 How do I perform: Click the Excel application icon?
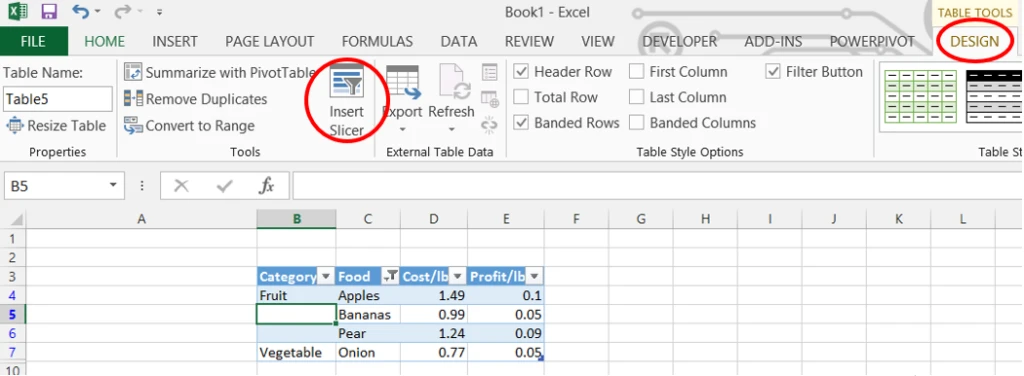click(18, 11)
